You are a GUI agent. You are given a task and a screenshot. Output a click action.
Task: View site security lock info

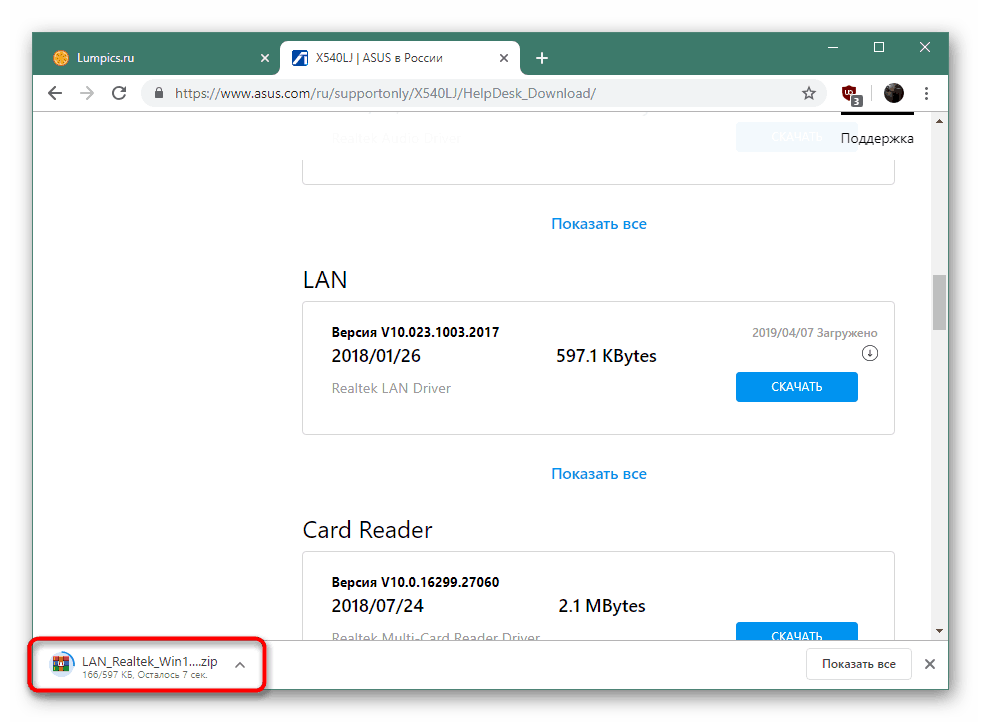pos(159,93)
